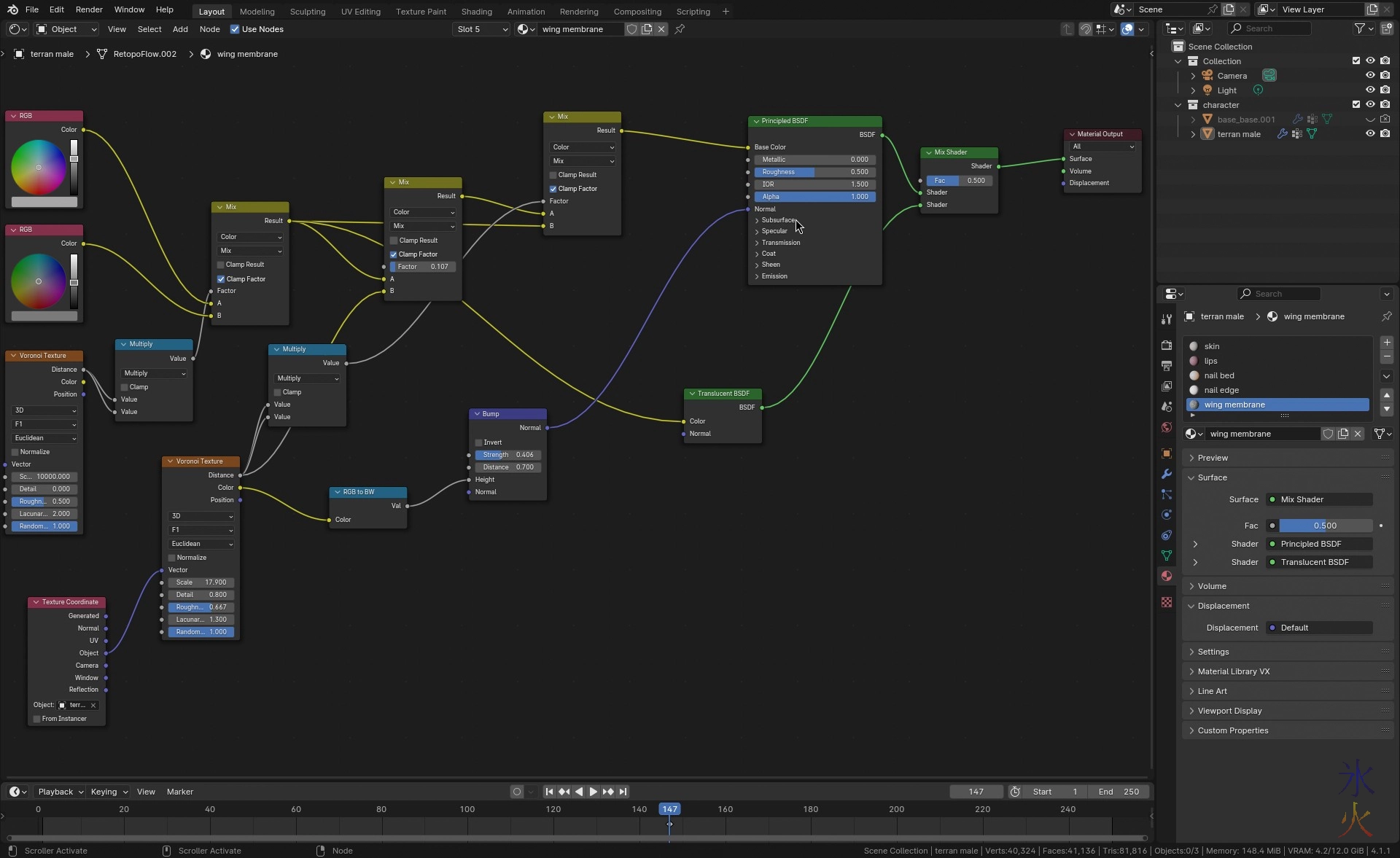Add a new material slot plus button
The height and width of the screenshot is (858, 1400).
(x=1386, y=342)
